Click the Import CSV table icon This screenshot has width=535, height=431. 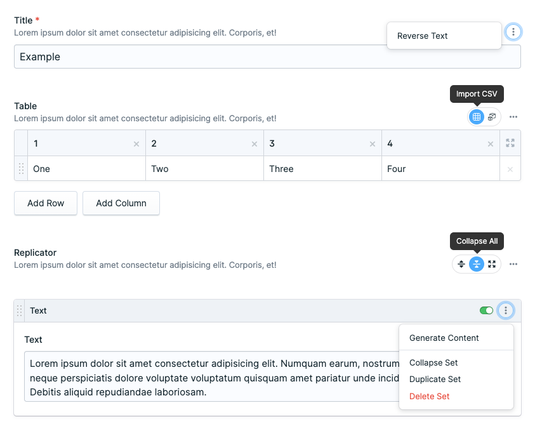(x=476, y=117)
